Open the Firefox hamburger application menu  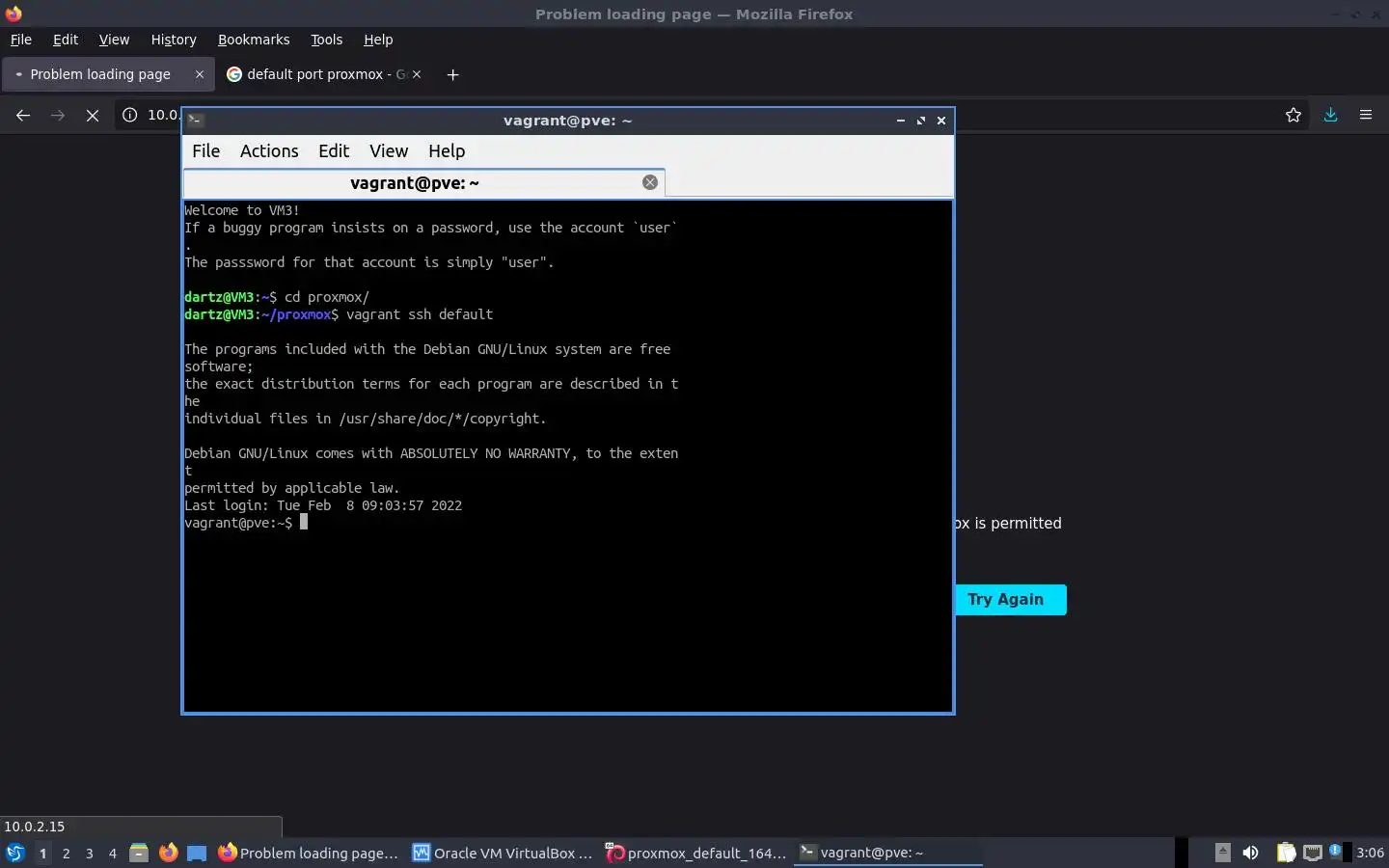(x=1366, y=115)
